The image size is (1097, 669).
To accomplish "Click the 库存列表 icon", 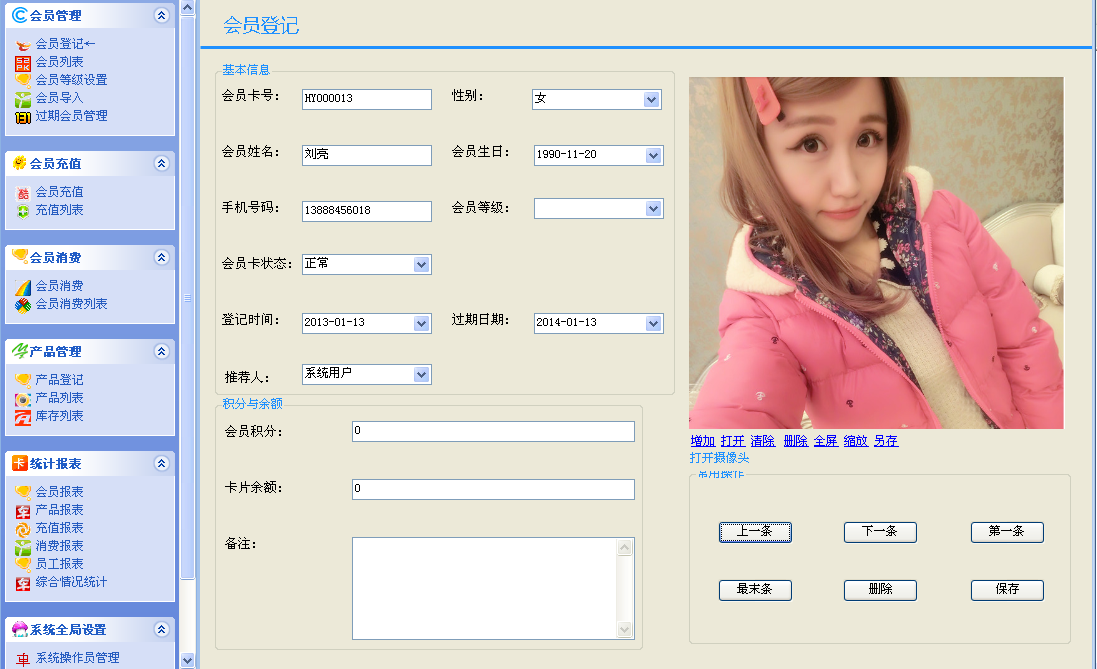I will 23,416.
